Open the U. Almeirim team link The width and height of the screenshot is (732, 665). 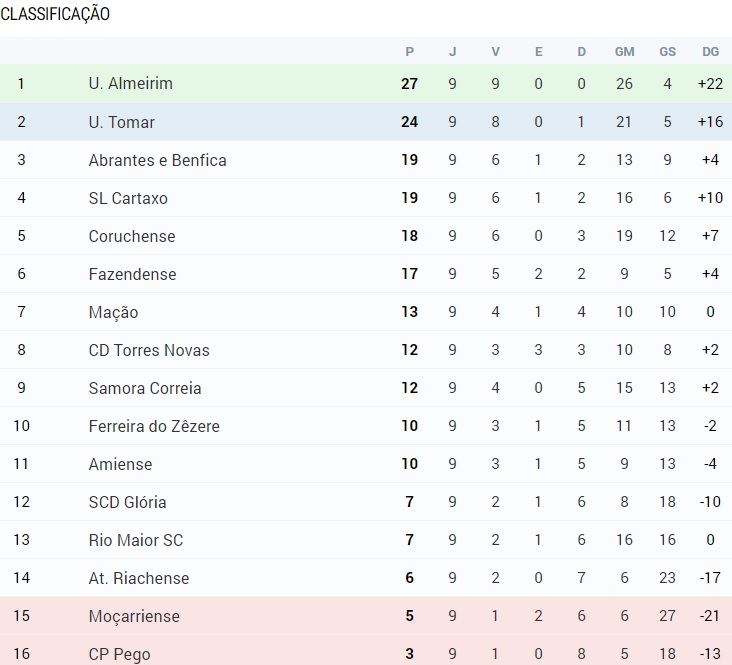[x=131, y=84]
